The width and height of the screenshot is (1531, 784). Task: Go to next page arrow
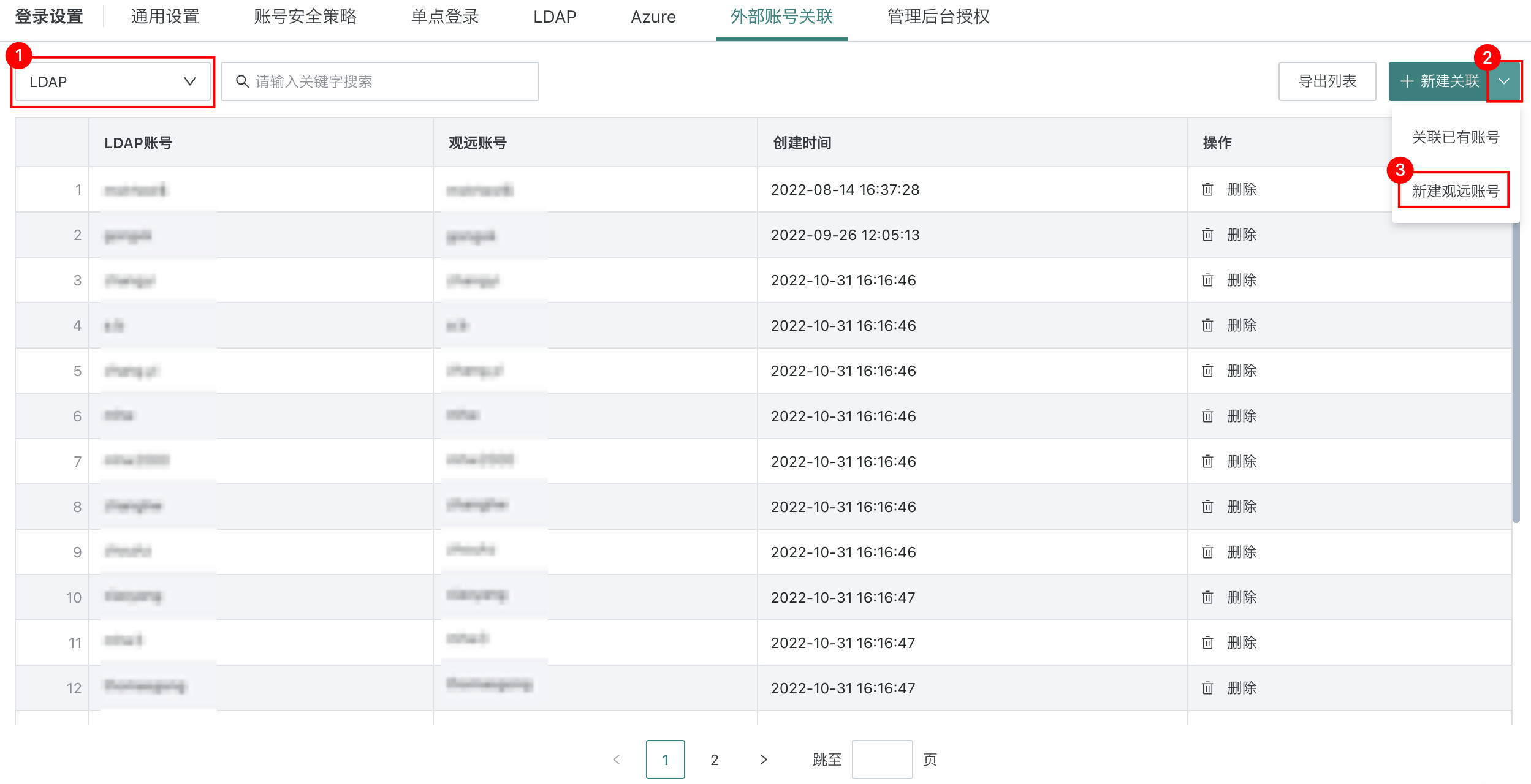[x=763, y=759]
